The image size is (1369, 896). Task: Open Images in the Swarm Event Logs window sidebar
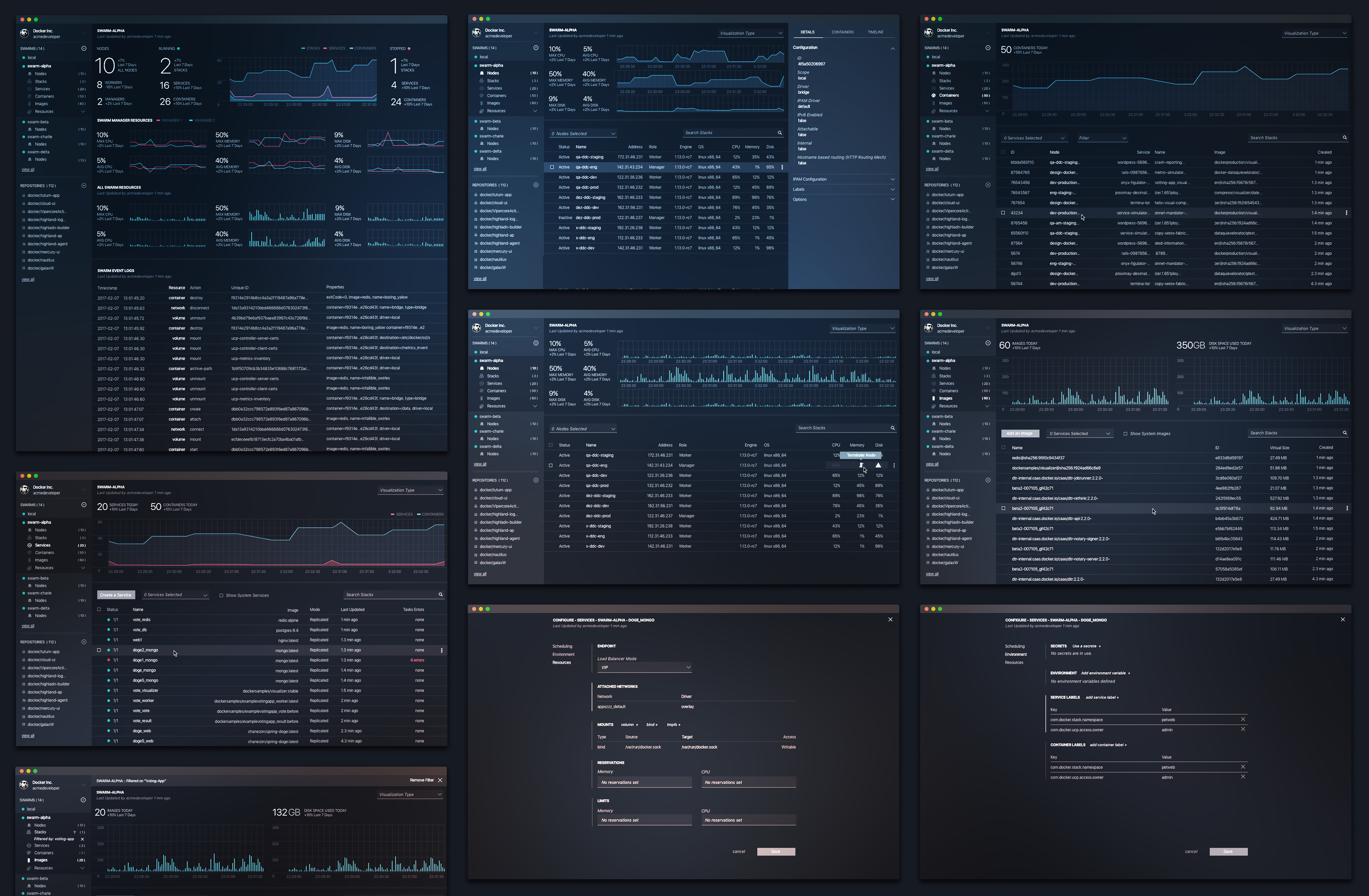point(41,104)
